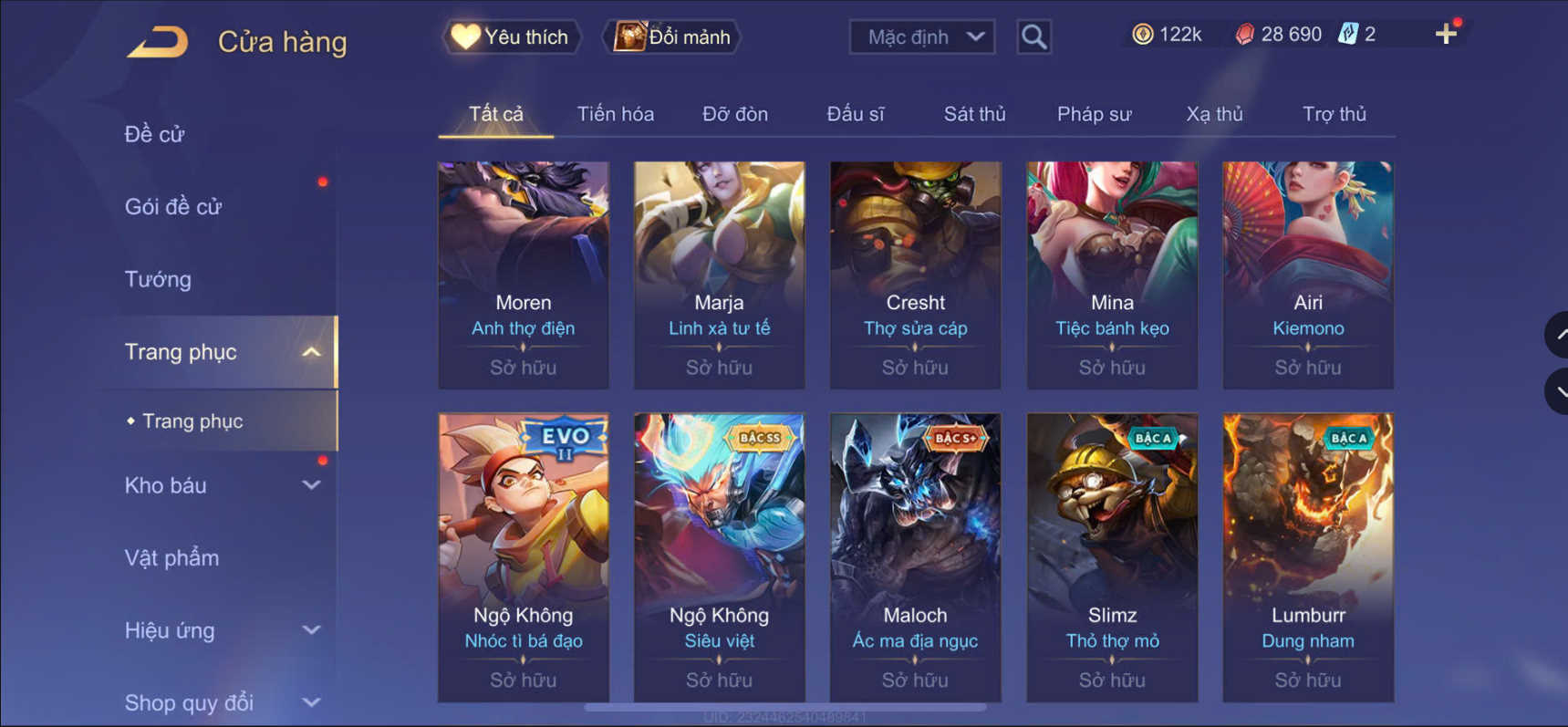Tap the blue voucher ticket icon
Screen dimensions: 1568x727
1348,35
